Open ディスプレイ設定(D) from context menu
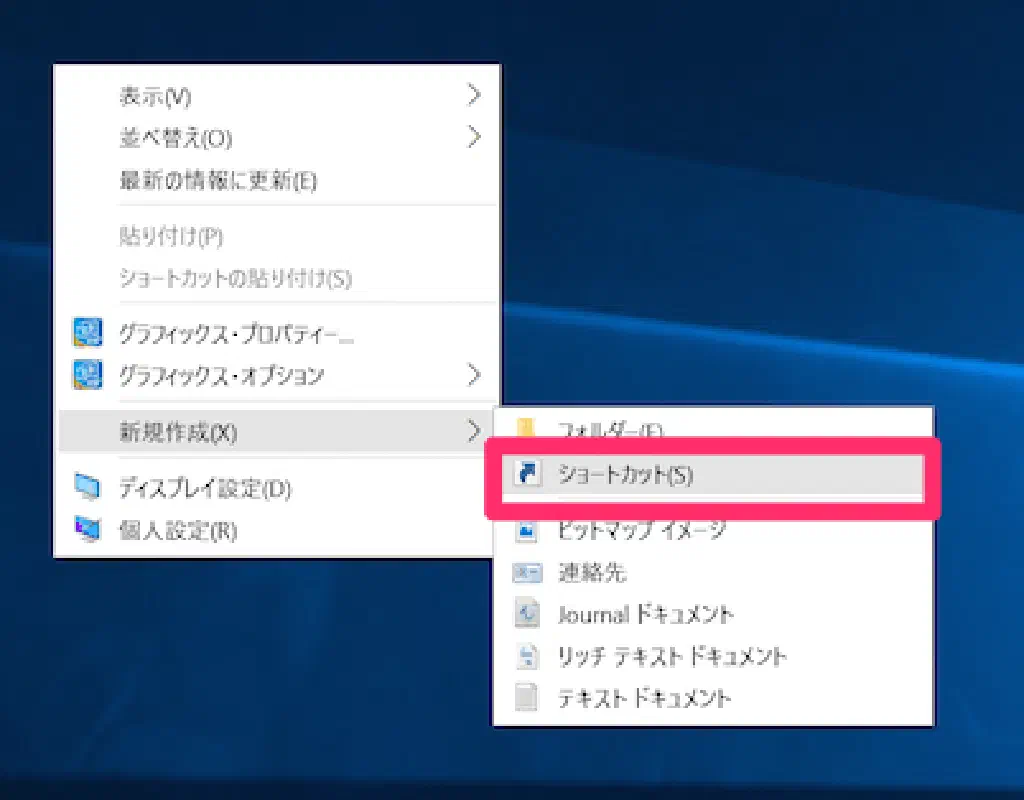This screenshot has height=800, width=1024. click(x=205, y=489)
